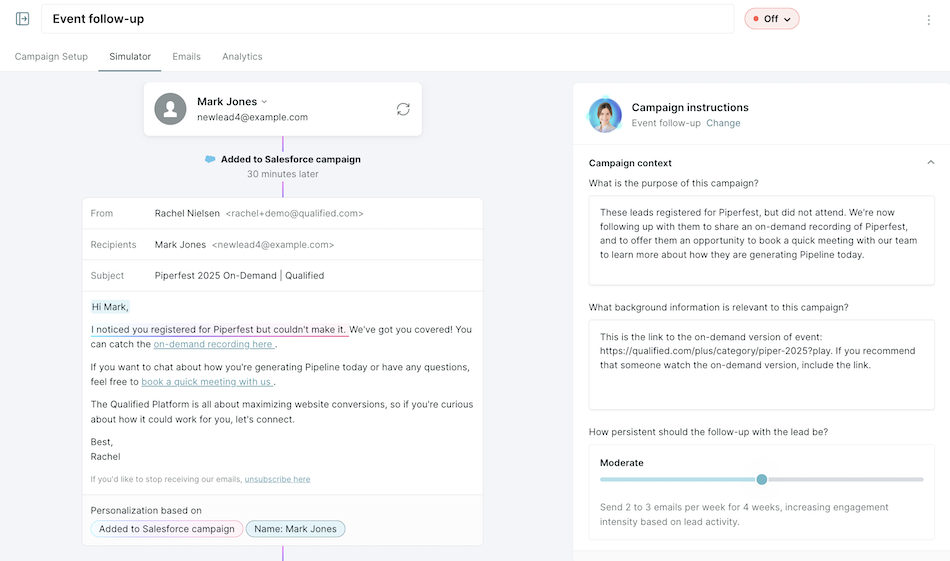
Task: Click the Campaign instructions heading
Action: point(690,107)
